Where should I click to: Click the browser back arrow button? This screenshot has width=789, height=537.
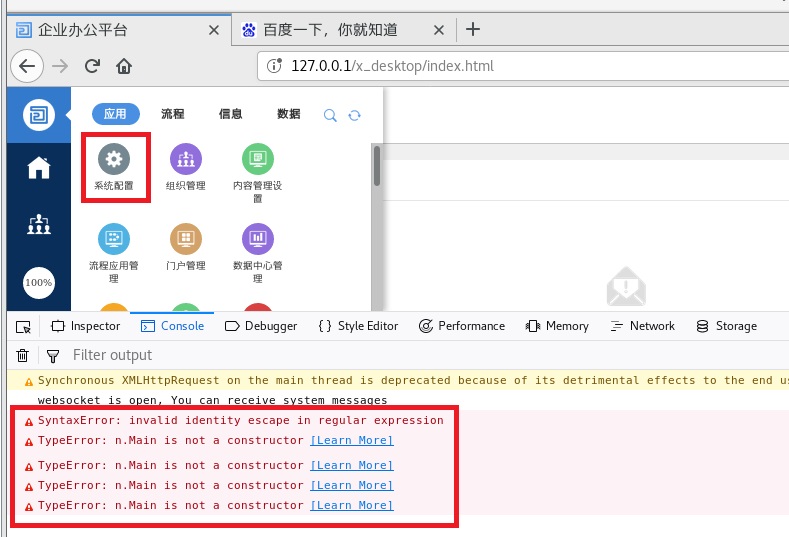tap(27, 66)
